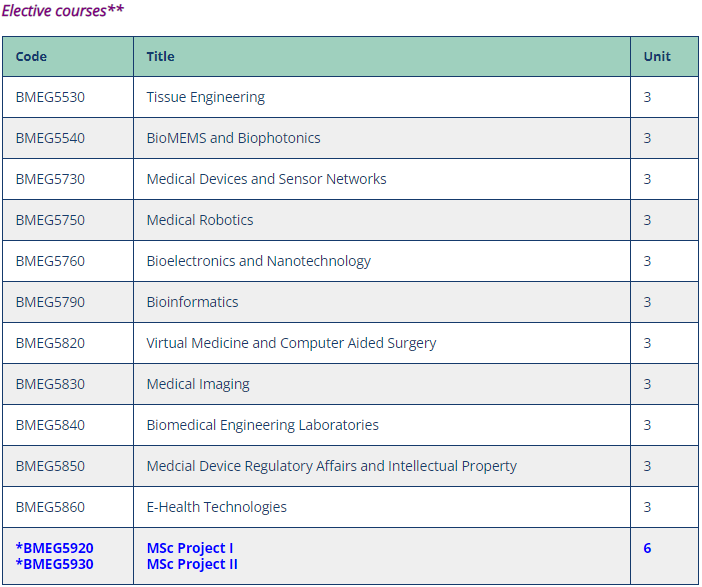Click the BMEG5930 course code link

tap(55, 564)
